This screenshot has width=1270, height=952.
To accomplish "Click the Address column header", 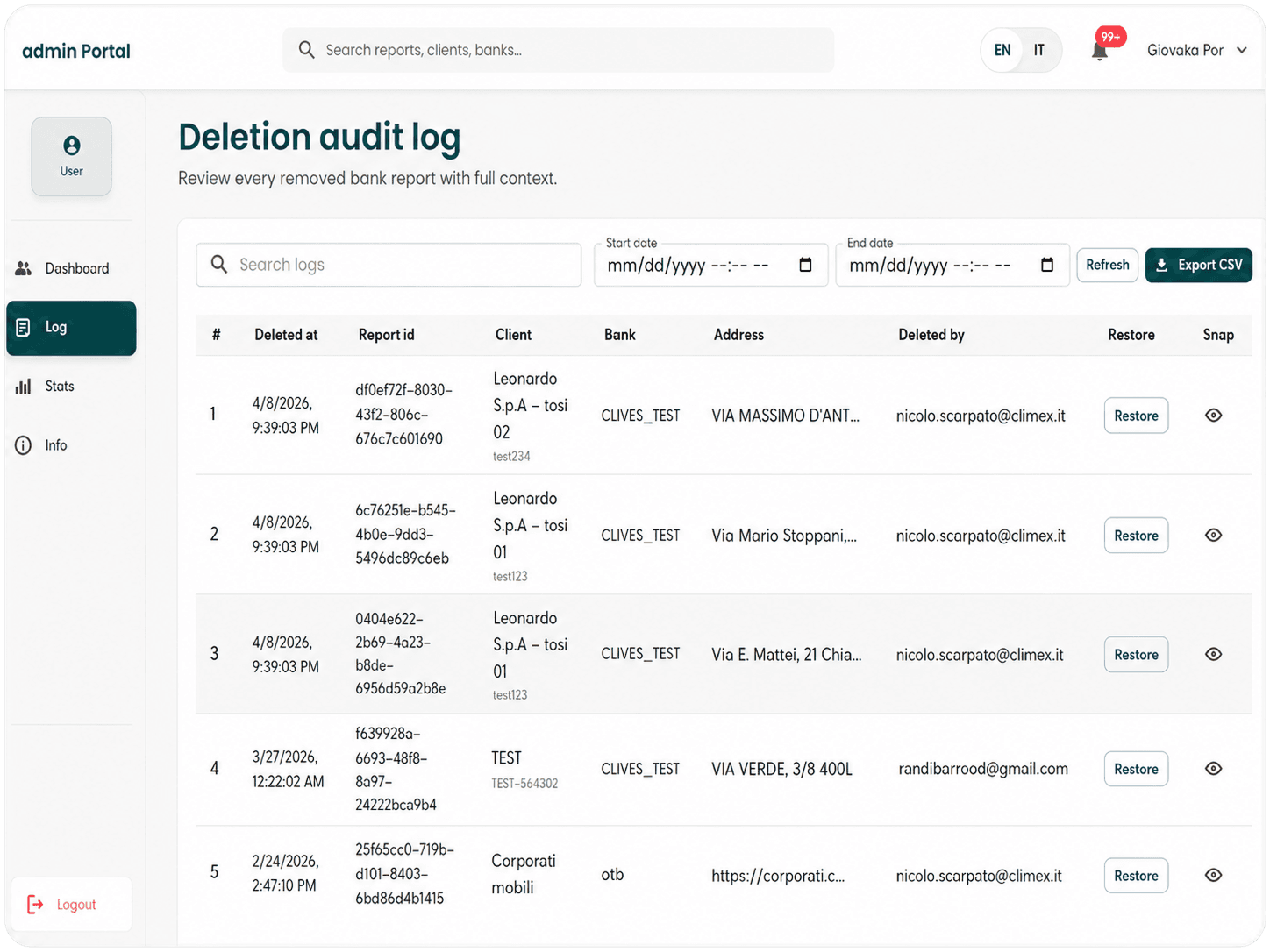I will tap(738, 335).
